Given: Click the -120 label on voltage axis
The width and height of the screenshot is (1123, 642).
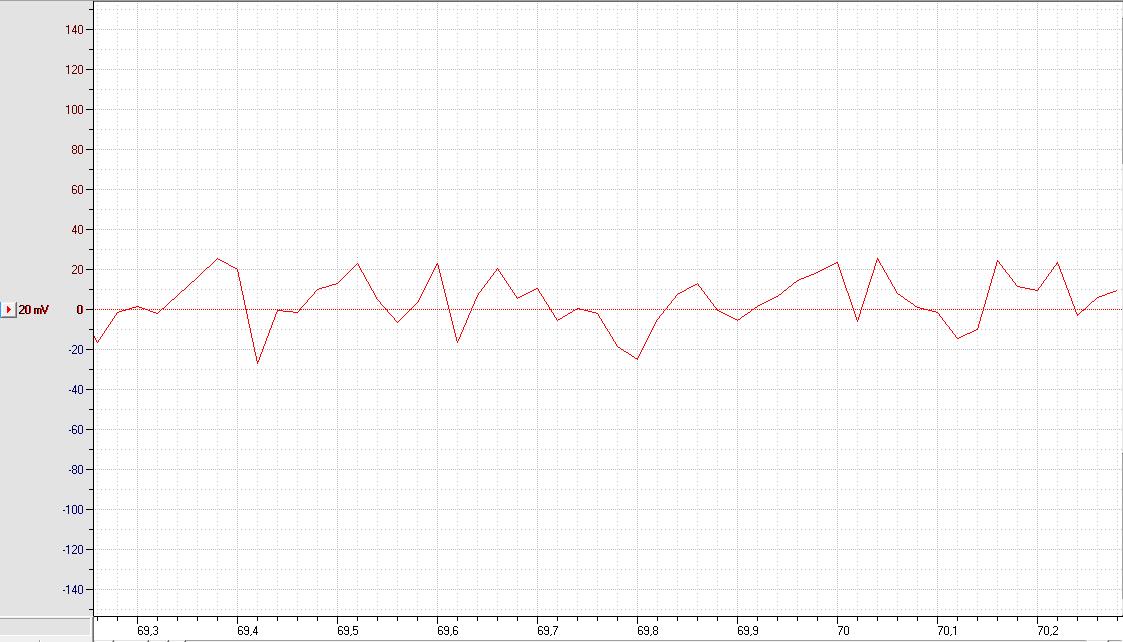Looking at the screenshot, I should click(x=72, y=550).
